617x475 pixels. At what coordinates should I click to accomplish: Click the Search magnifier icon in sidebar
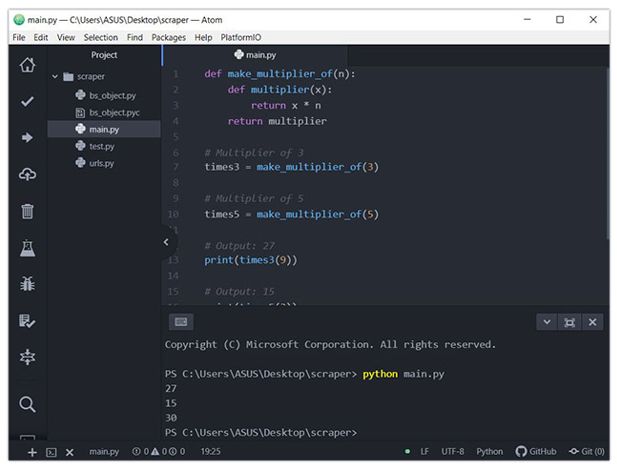[27, 404]
